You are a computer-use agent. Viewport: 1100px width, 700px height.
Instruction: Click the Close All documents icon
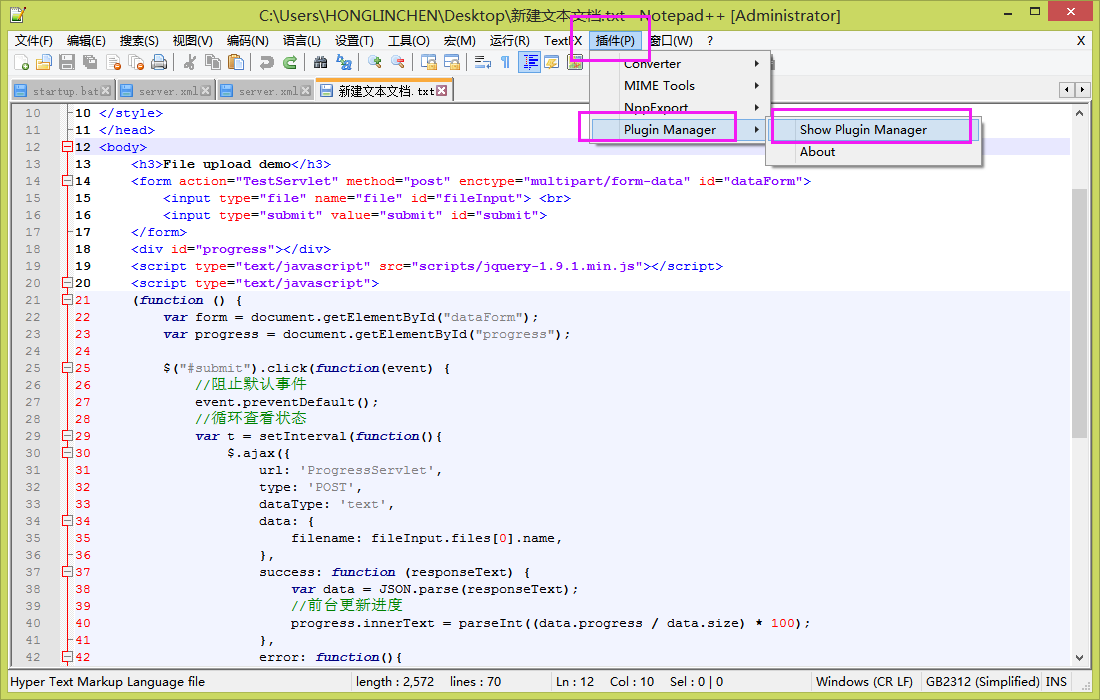136,63
